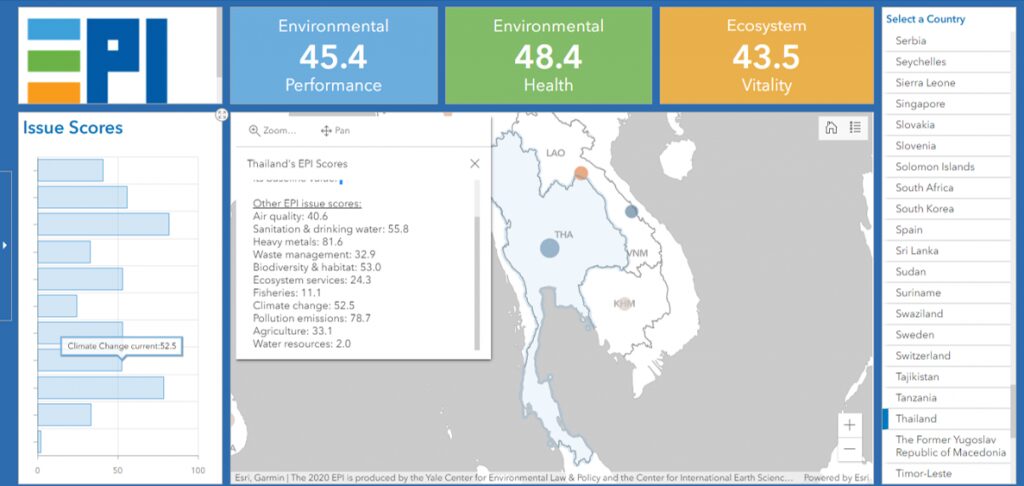Close Thailand's EPI Scores popup
This screenshot has width=1024, height=486.
click(474, 163)
